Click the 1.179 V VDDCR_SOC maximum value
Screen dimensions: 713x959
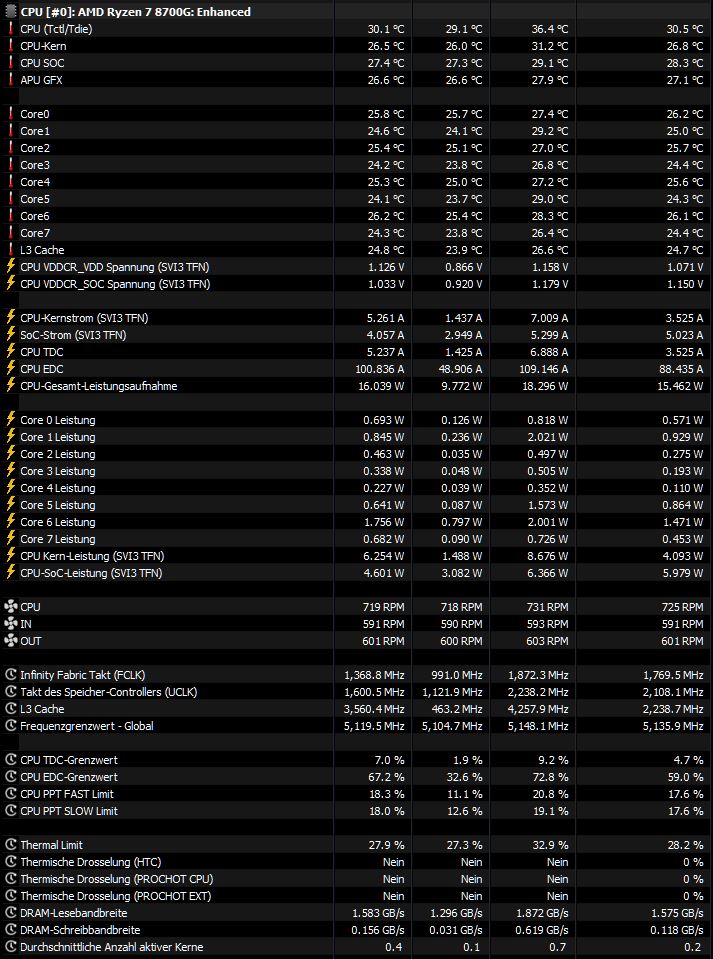point(550,284)
